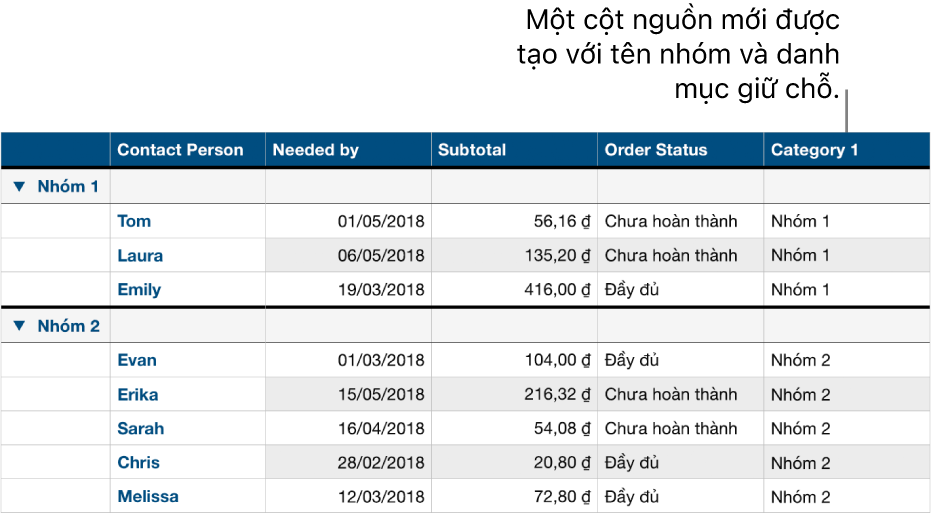Select the Needed by column header
This screenshot has height=516, width=931.
click(x=316, y=150)
